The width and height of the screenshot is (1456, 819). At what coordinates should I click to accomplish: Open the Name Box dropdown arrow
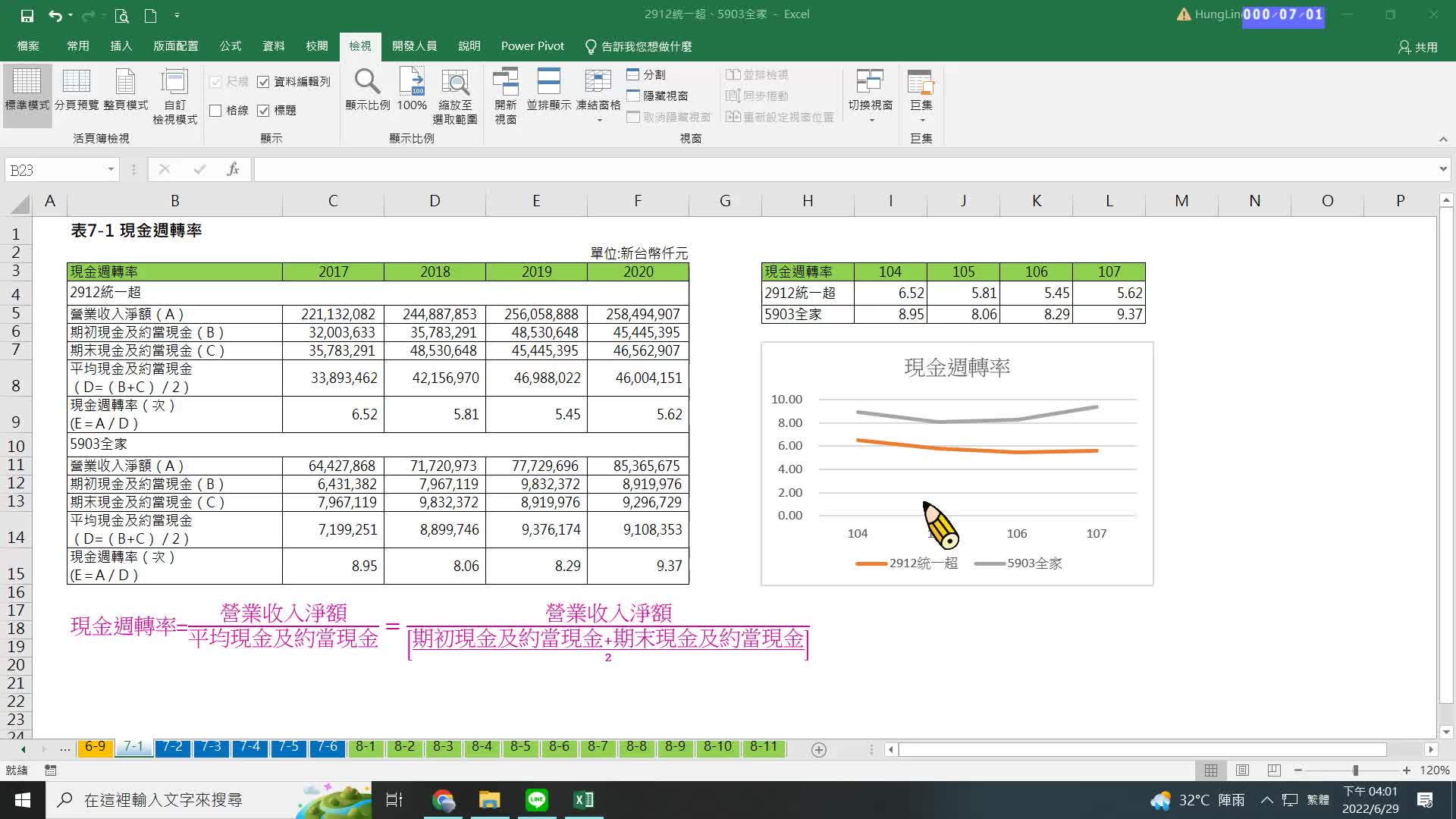point(111,170)
